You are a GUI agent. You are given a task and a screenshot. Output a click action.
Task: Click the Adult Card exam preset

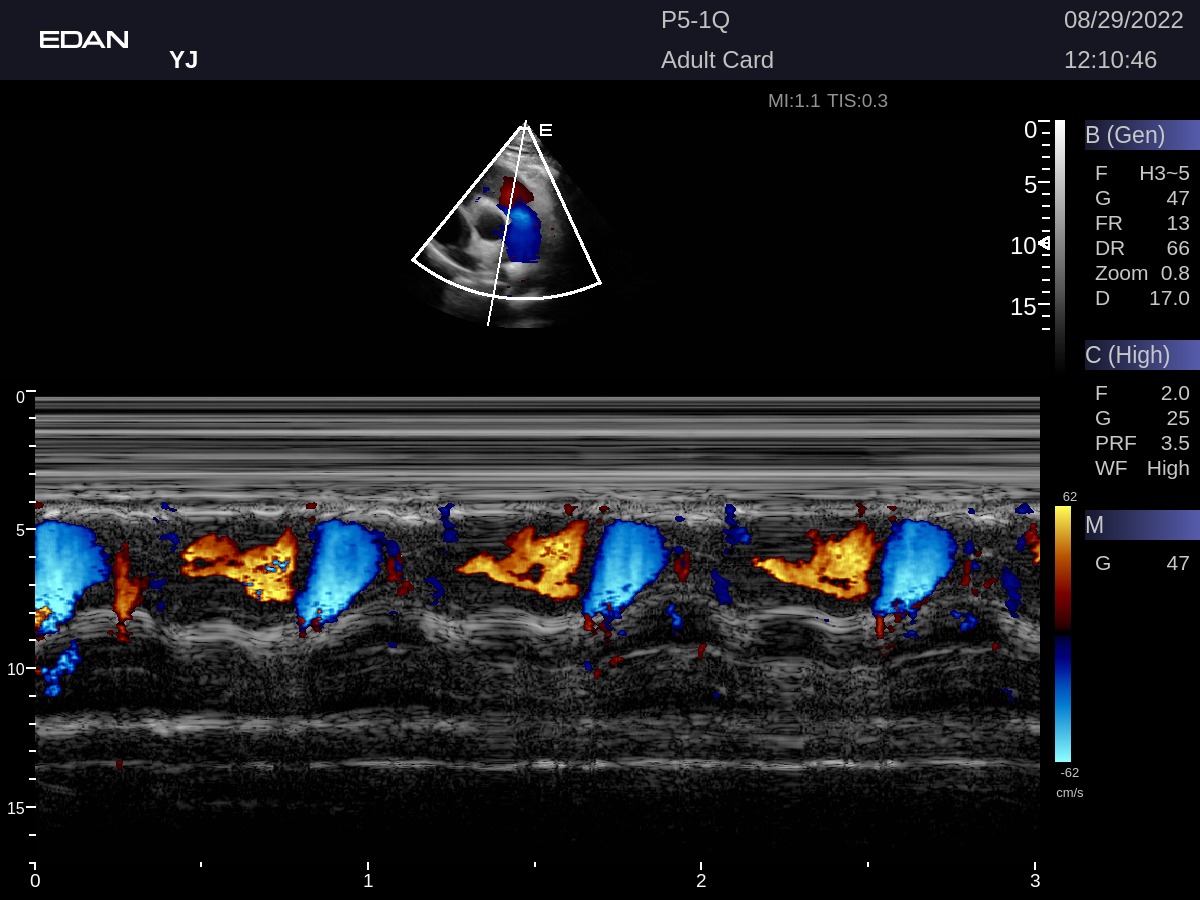717,60
